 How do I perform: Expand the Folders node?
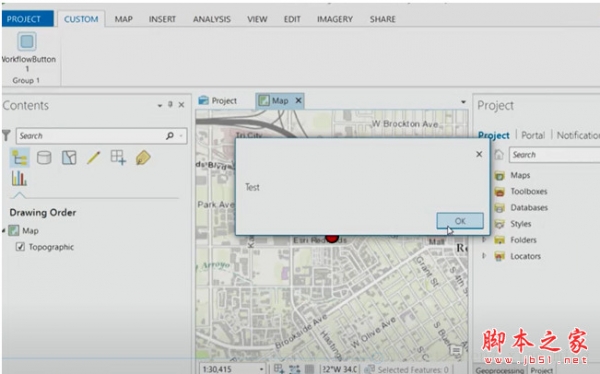484,240
